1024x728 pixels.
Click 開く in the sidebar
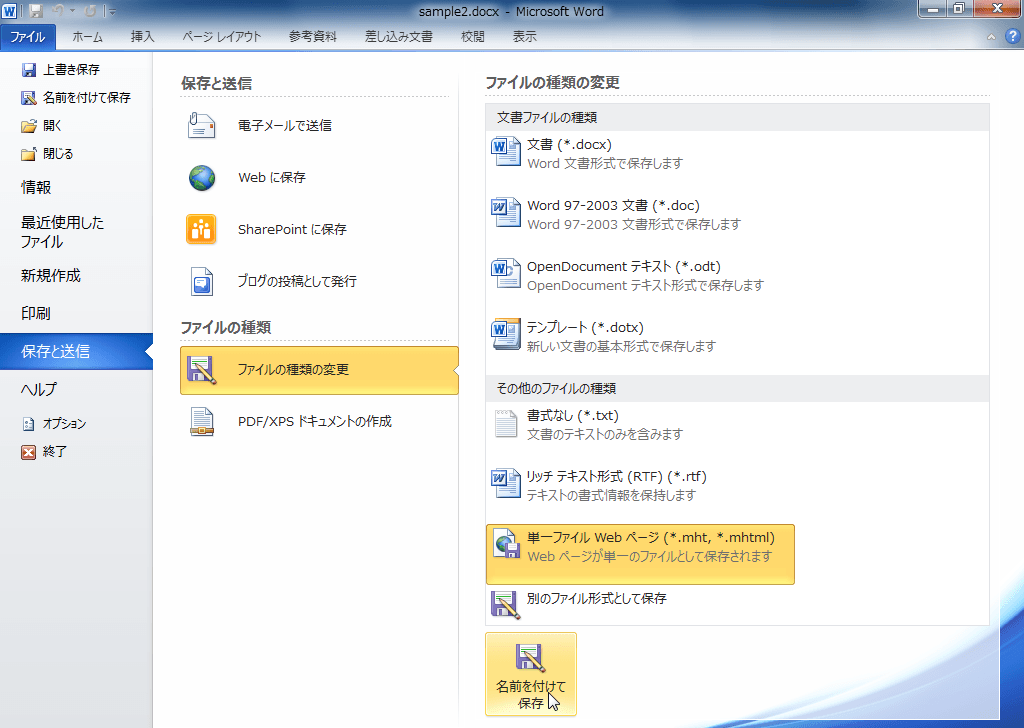(x=41, y=125)
